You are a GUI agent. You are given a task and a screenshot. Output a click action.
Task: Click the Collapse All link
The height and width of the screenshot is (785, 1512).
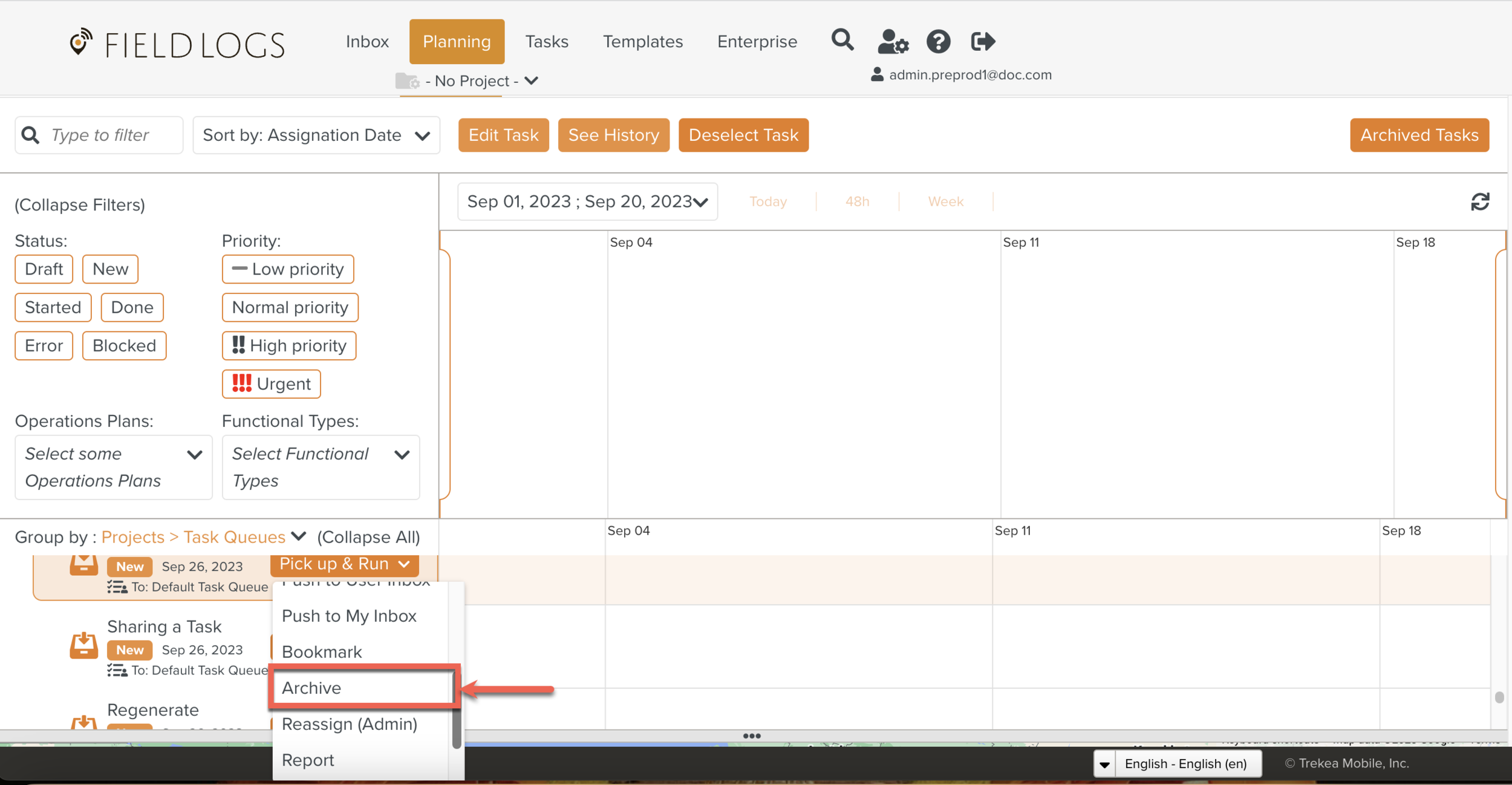(x=368, y=537)
